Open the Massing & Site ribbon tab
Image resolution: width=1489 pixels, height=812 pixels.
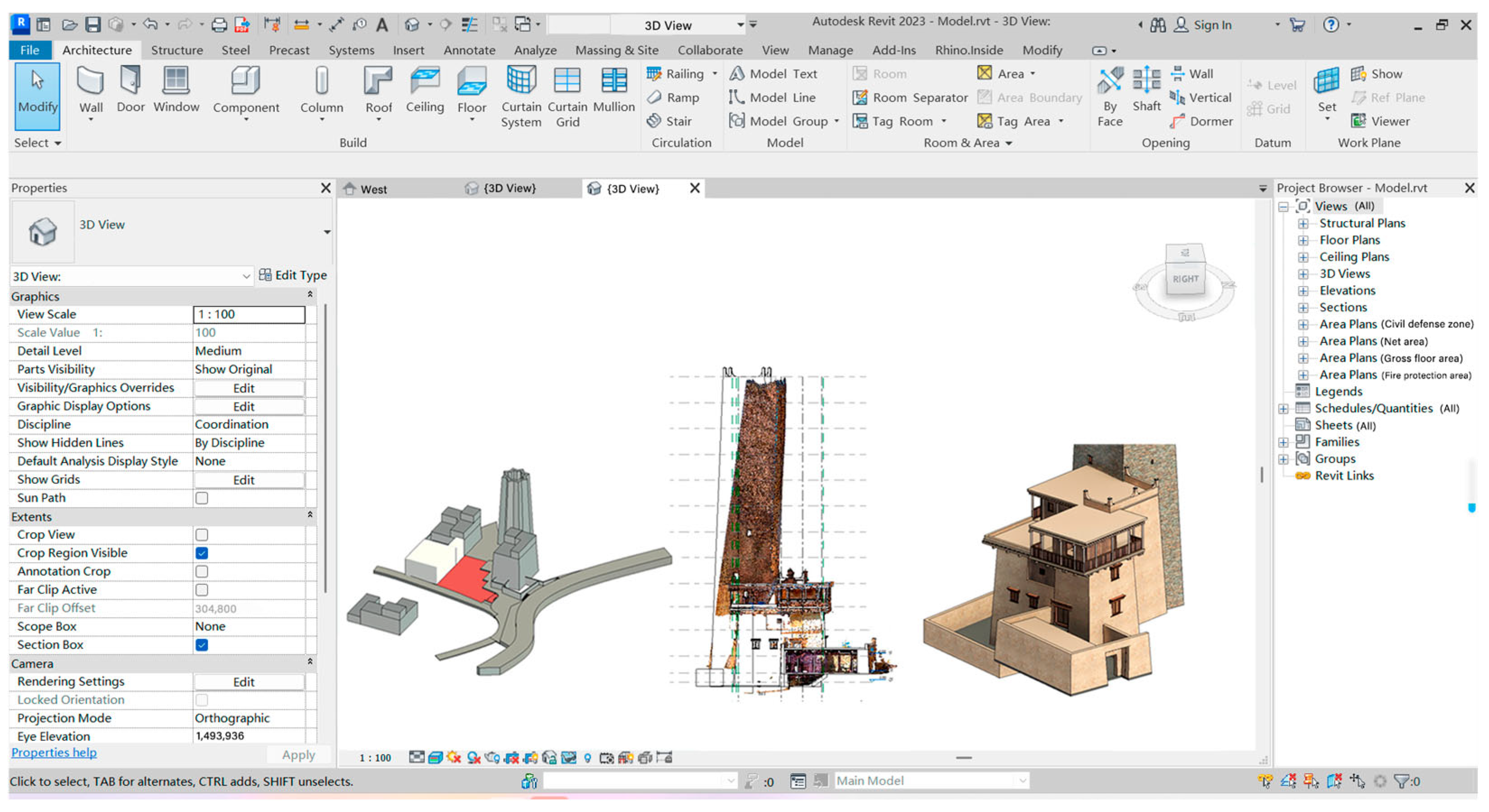(x=617, y=50)
